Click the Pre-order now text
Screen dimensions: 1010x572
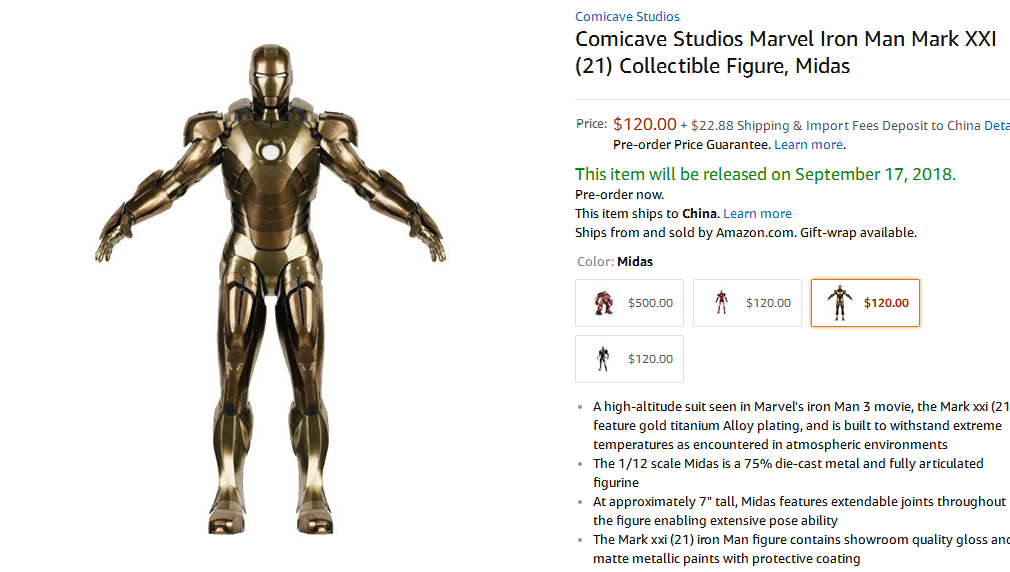[x=619, y=194]
